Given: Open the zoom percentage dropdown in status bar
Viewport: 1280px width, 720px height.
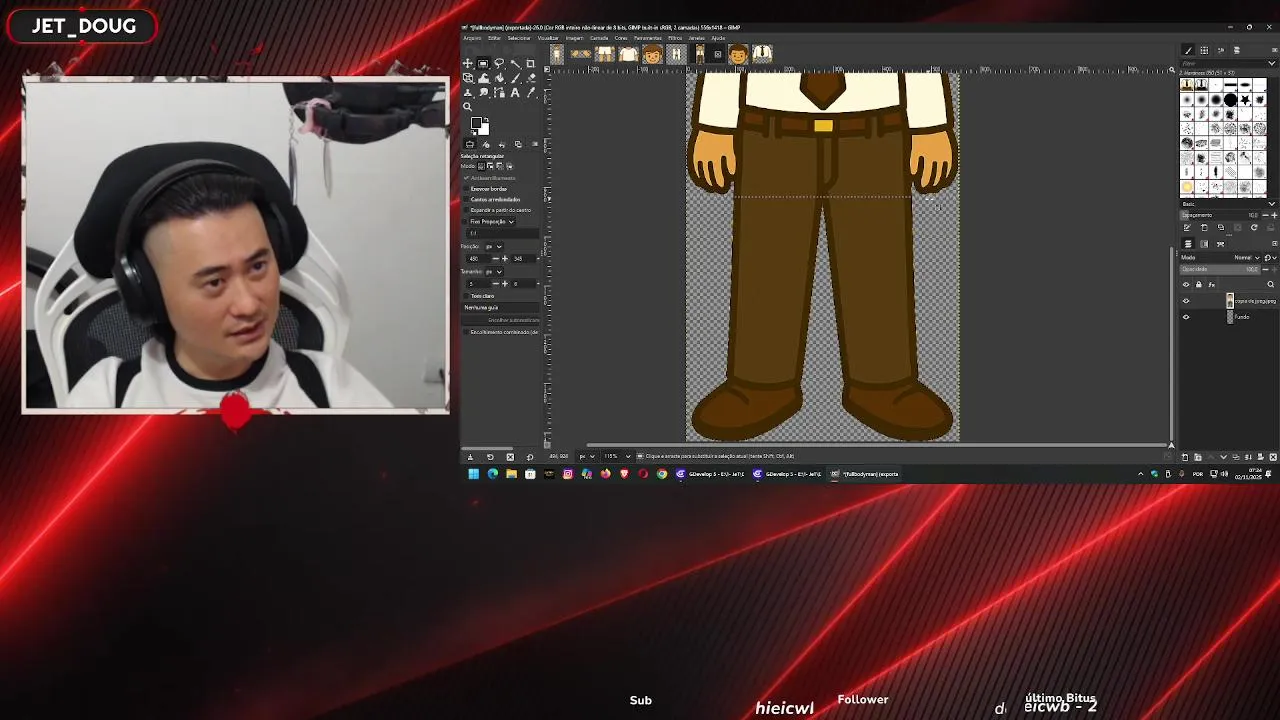Looking at the screenshot, I should (628, 456).
